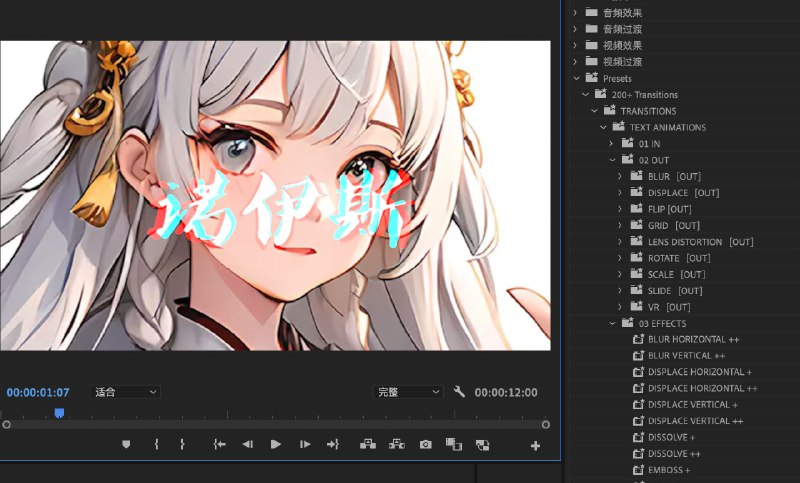This screenshot has height=483, width=800.
Task: Expand the 01 IN folder
Action: 613,144
